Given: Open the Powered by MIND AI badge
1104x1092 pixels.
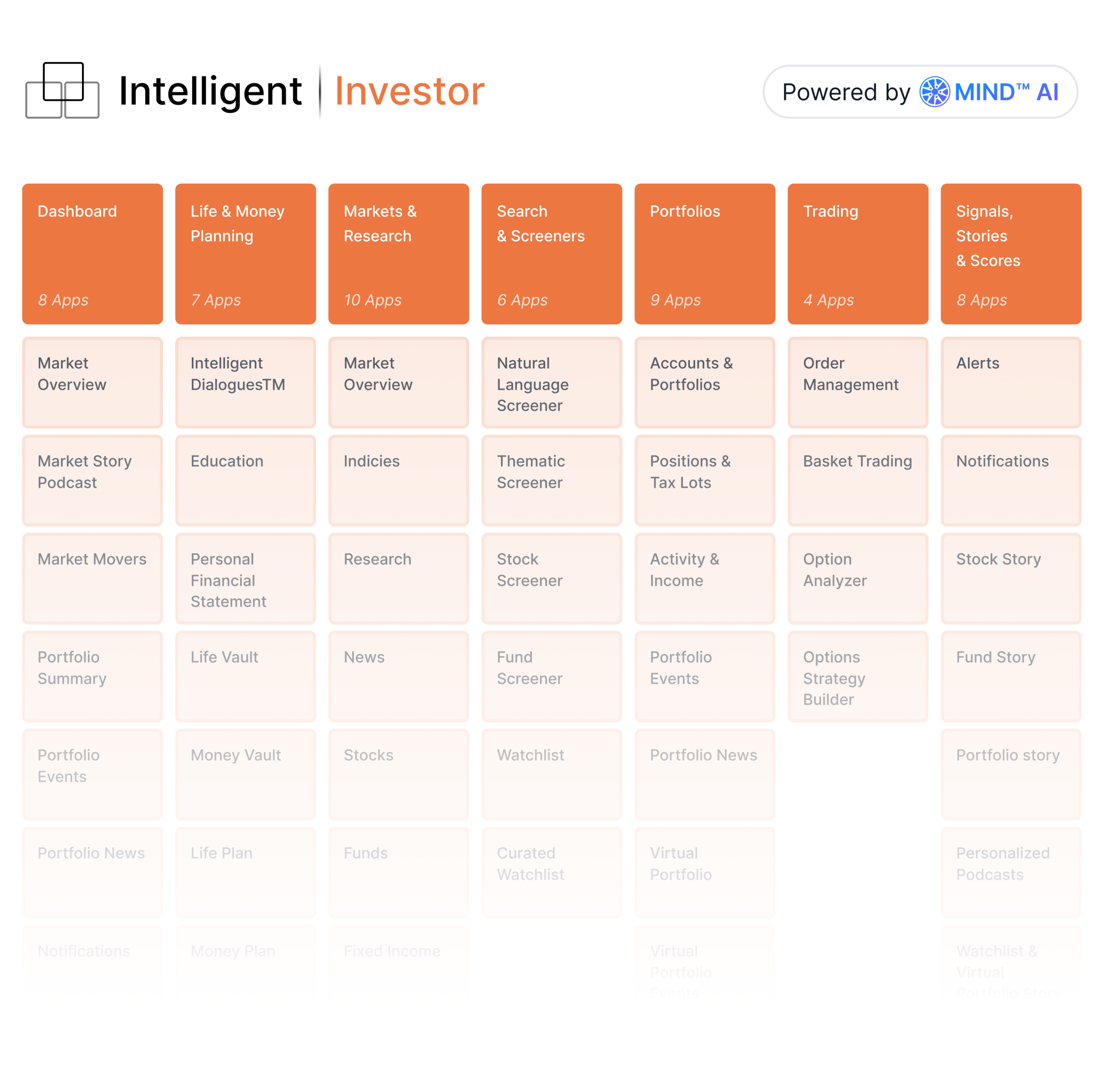Looking at the screenshot, I should click(x=920, y=92).
